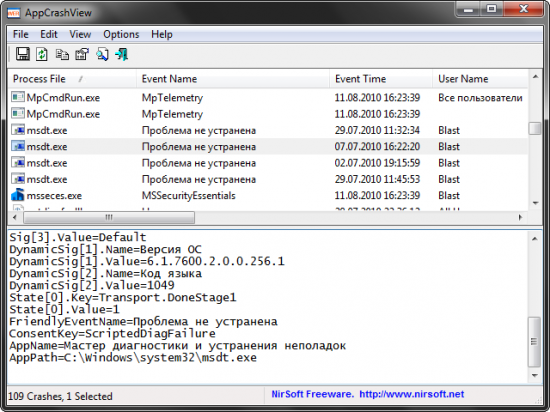Click the details pane vertical scrollbar thumb

tap(535, 342)
